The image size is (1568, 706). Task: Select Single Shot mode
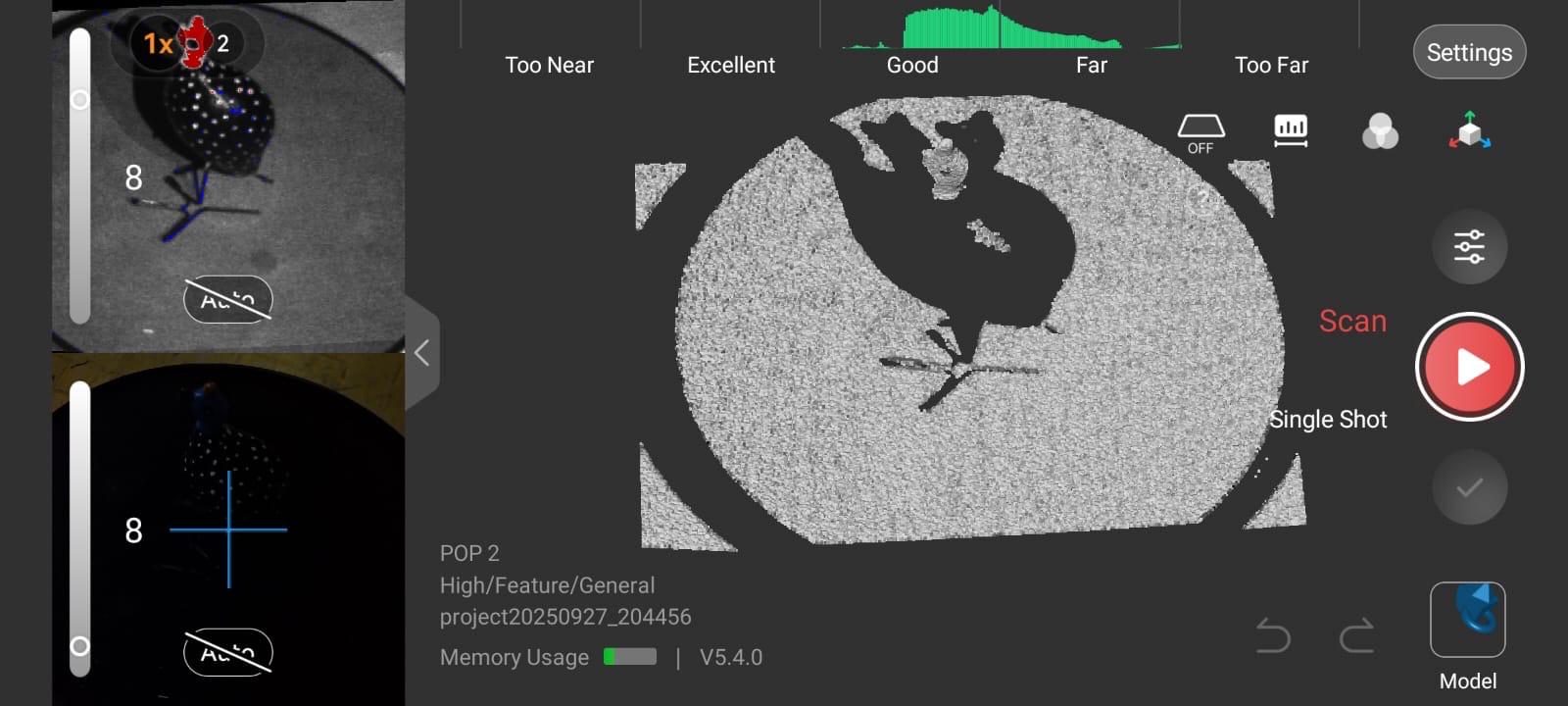pyautogui.click(x=1328, y=420)
